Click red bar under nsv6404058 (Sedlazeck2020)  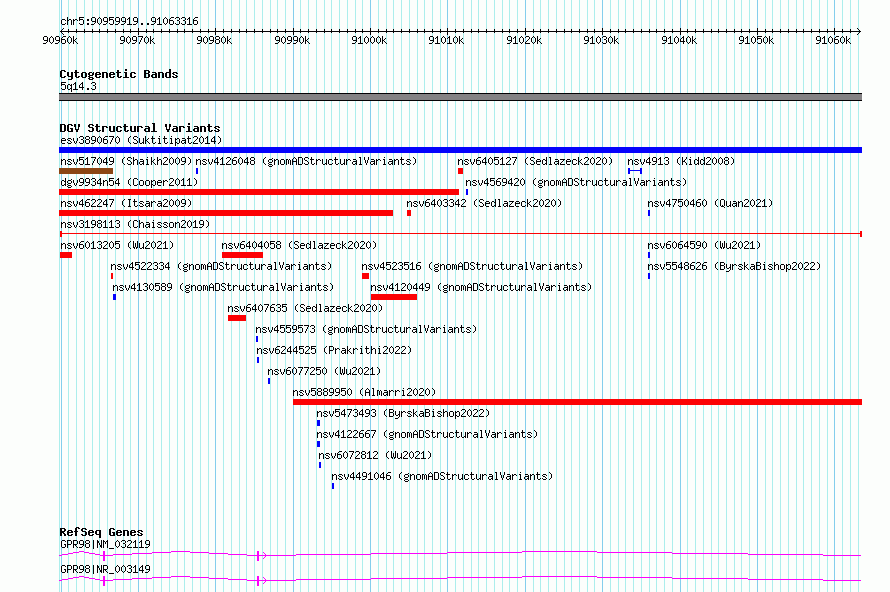(242, 255)
